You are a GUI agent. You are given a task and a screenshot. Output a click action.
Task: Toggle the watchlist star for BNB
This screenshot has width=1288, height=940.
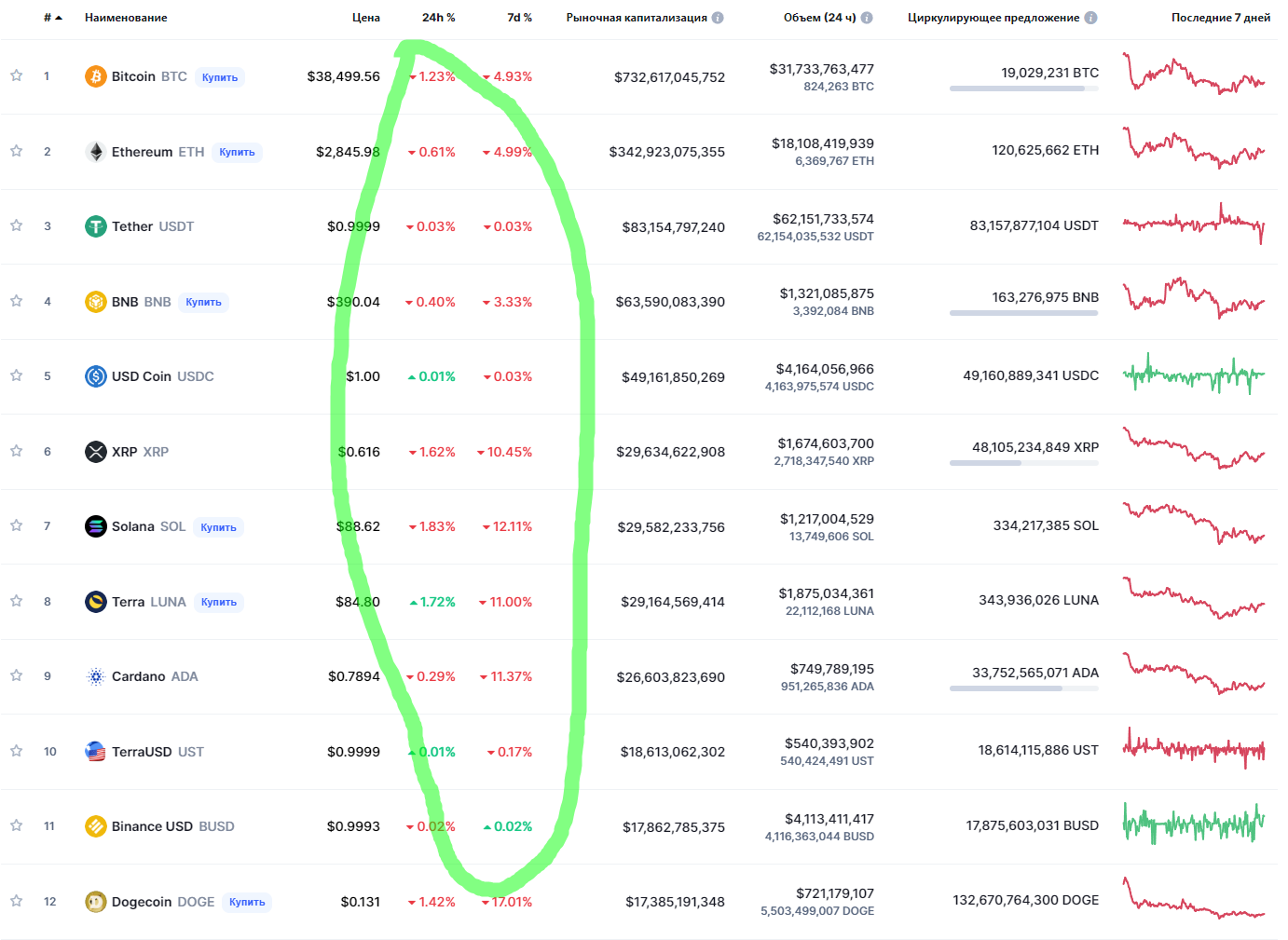pos(16,301)
